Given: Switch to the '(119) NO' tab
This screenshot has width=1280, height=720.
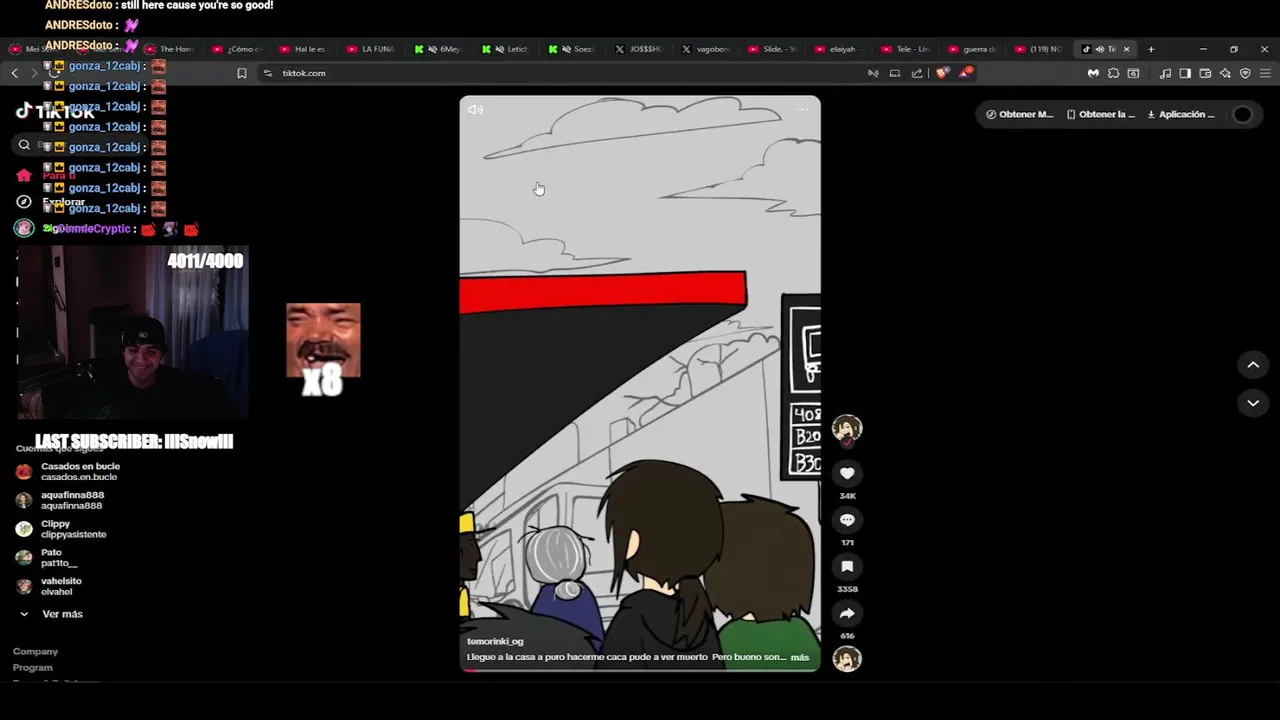Looking at the screenshot, I should (1039, 49).
